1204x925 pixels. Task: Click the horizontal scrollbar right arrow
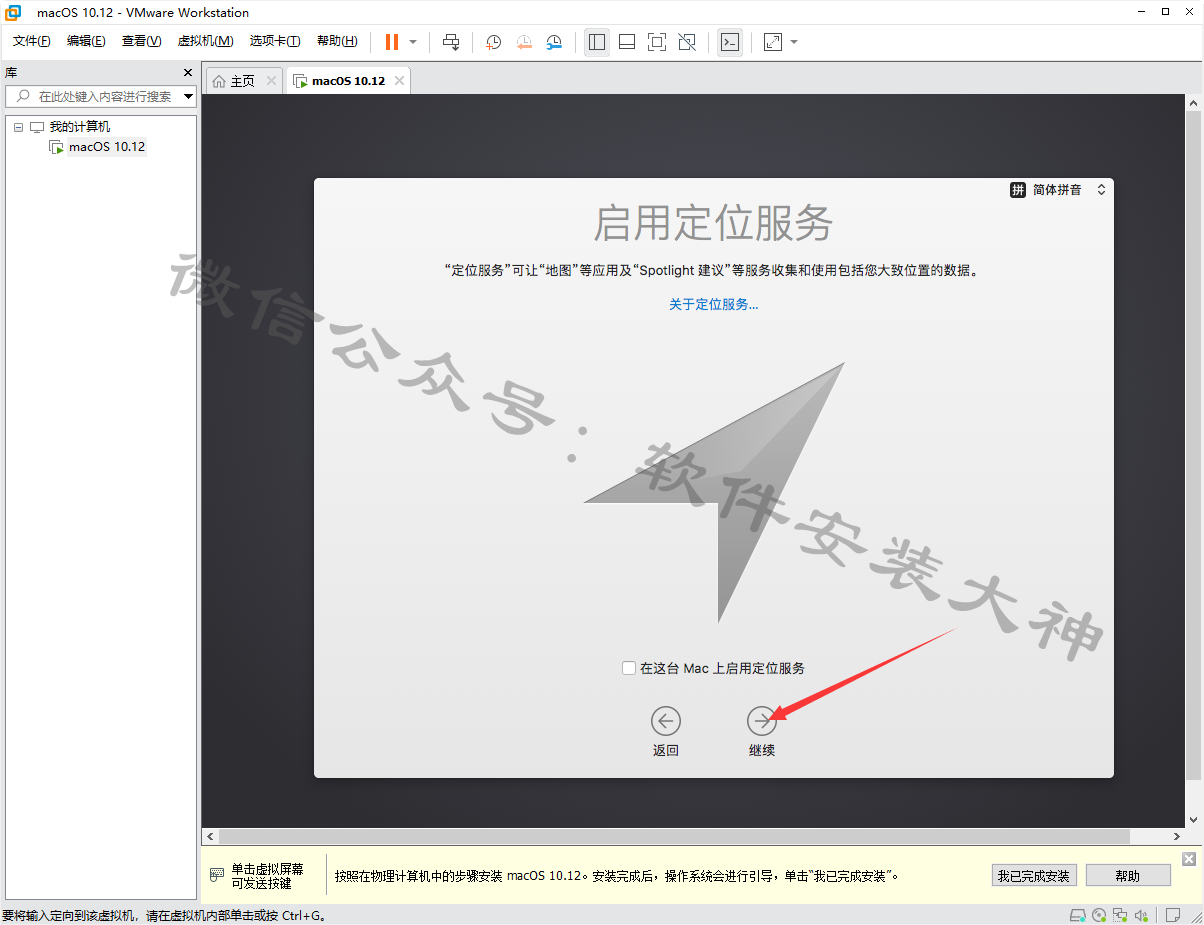click(1176, 835)
